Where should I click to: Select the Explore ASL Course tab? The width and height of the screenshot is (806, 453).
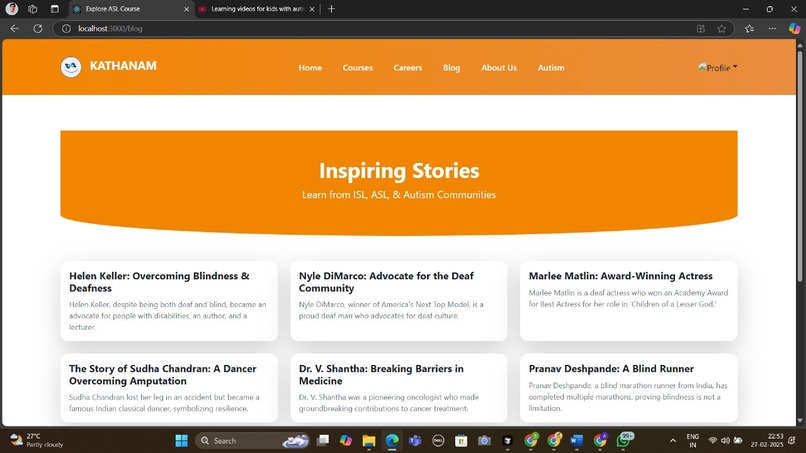point(131,9)
